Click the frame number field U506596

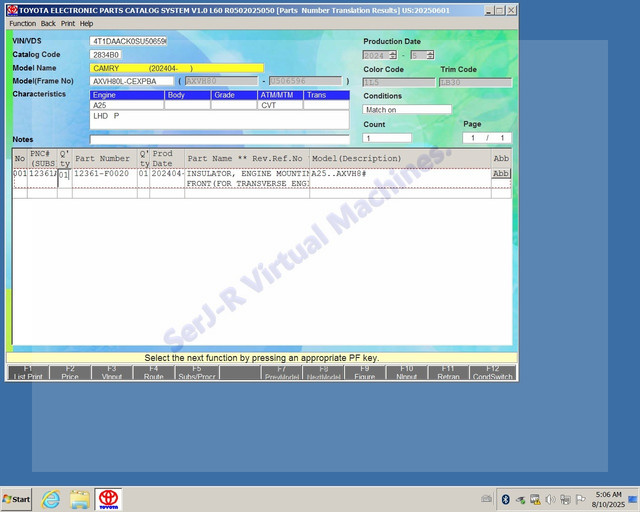coord(305,81)
